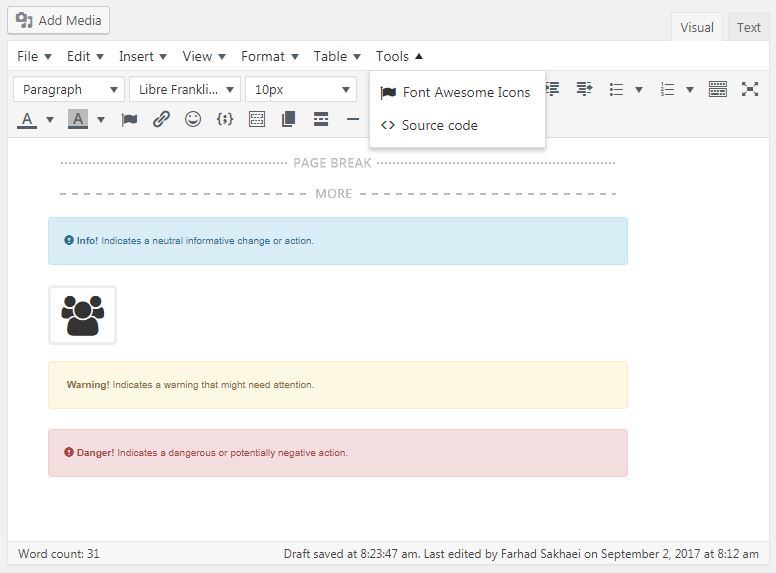Open the Table menu
This screenshot has width=776, height=573.
pos(337,56)
